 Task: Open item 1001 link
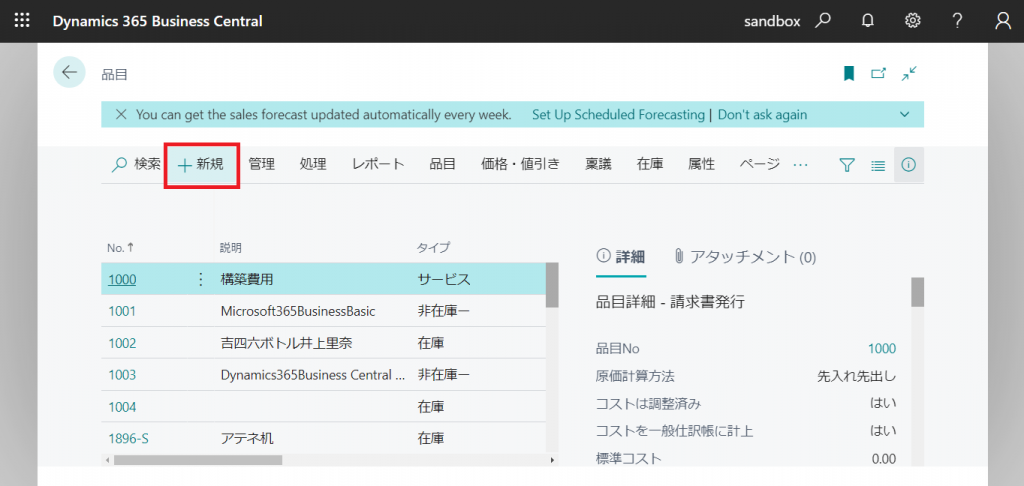pos(122,311)
